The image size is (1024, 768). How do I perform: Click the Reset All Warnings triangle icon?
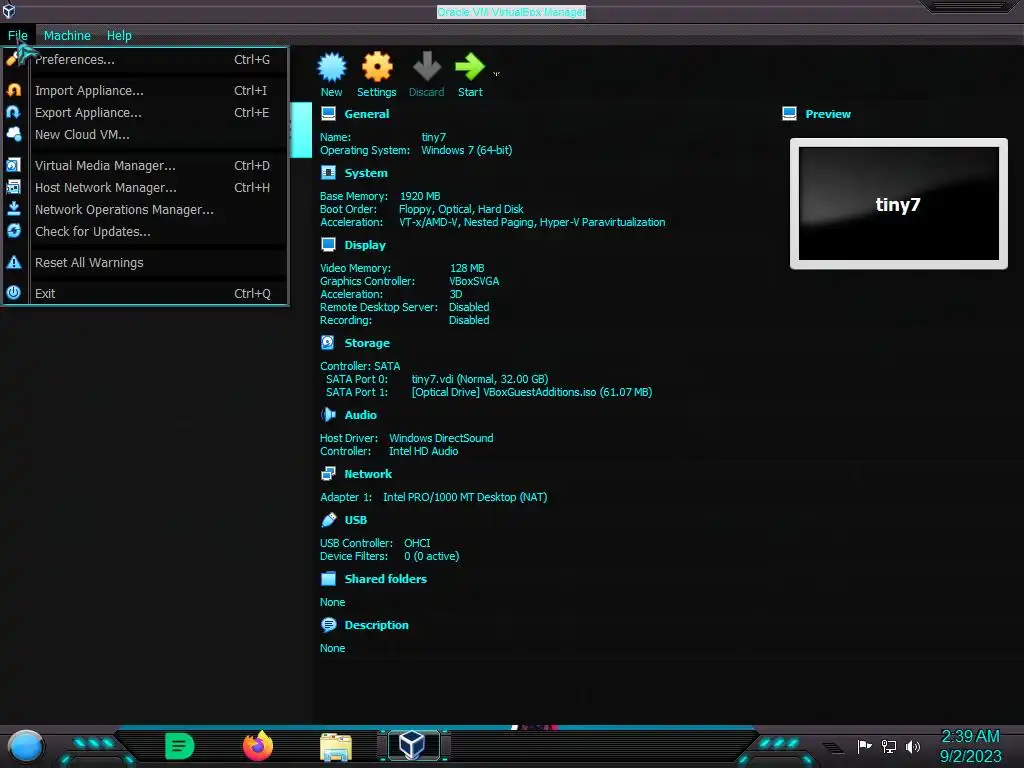[14, 263]
